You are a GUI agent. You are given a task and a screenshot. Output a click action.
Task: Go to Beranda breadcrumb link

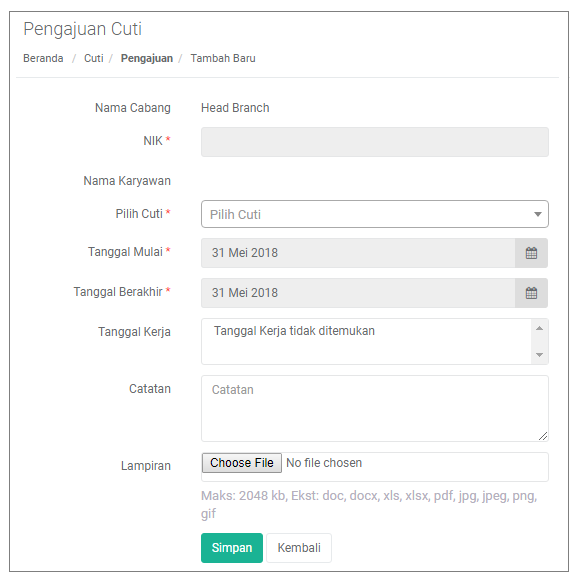click(x=43, y=58)
